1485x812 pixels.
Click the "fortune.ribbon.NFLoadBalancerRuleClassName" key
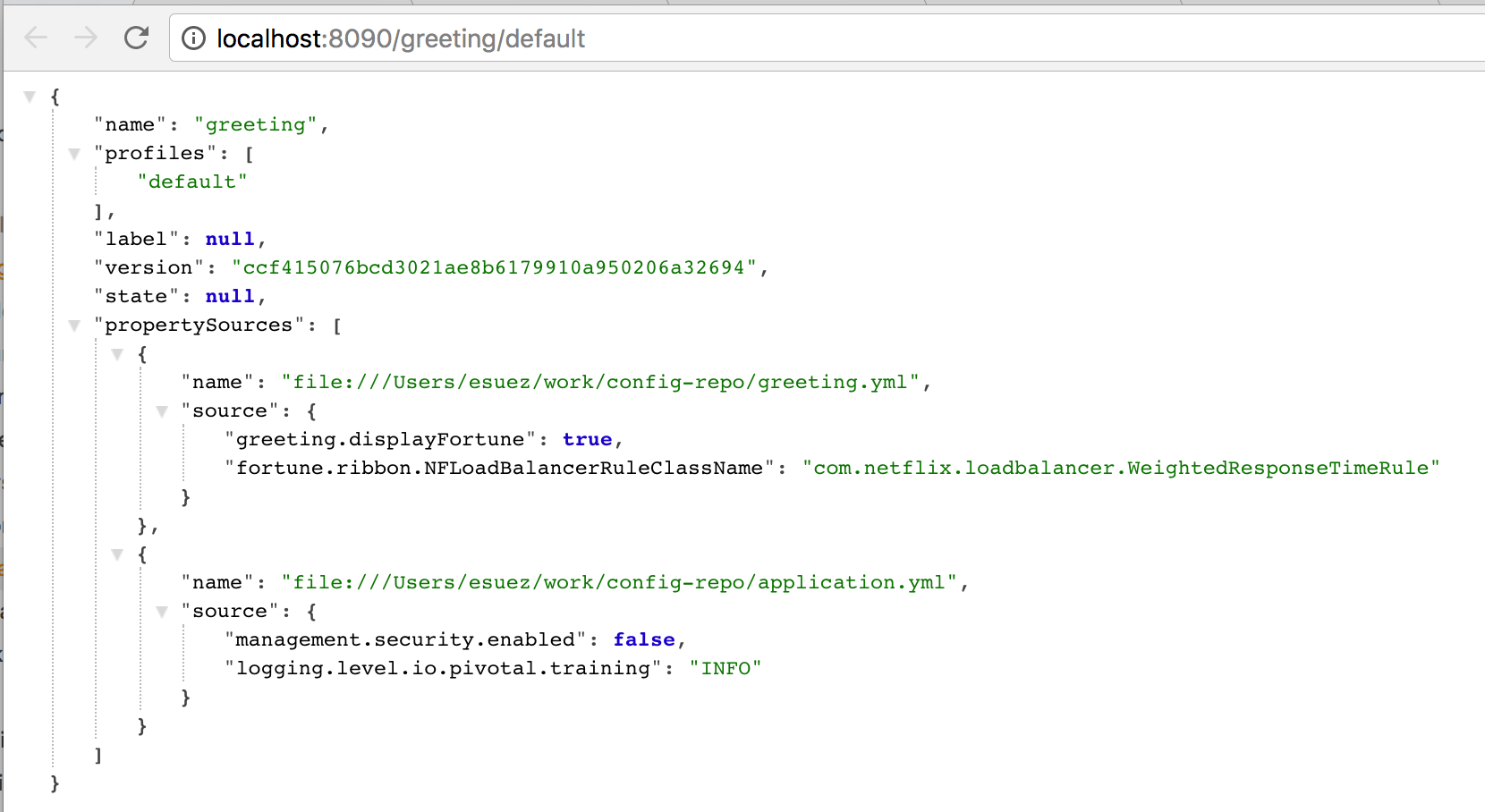click(x=500, y=468)
